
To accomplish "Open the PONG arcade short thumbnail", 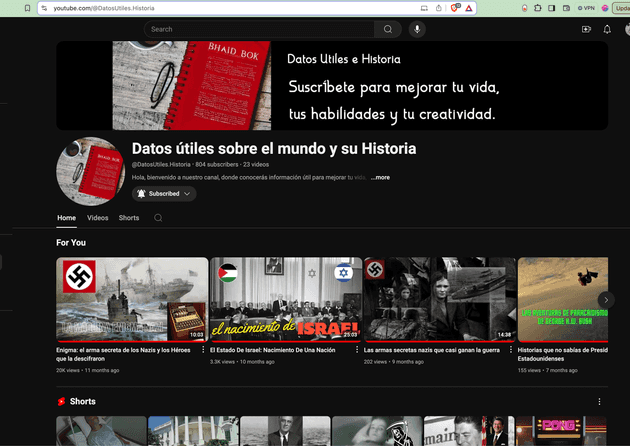I will click(x=561, y=431).
